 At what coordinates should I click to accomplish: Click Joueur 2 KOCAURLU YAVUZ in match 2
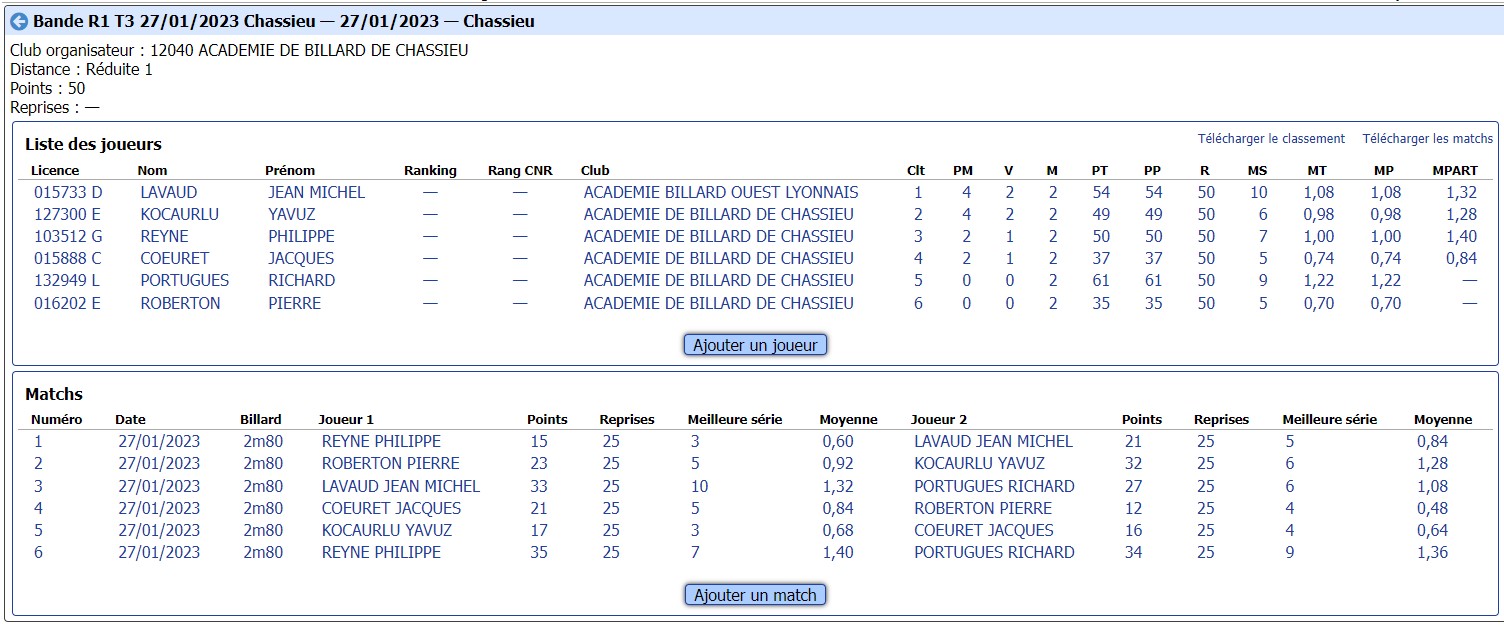pos(979,463)
